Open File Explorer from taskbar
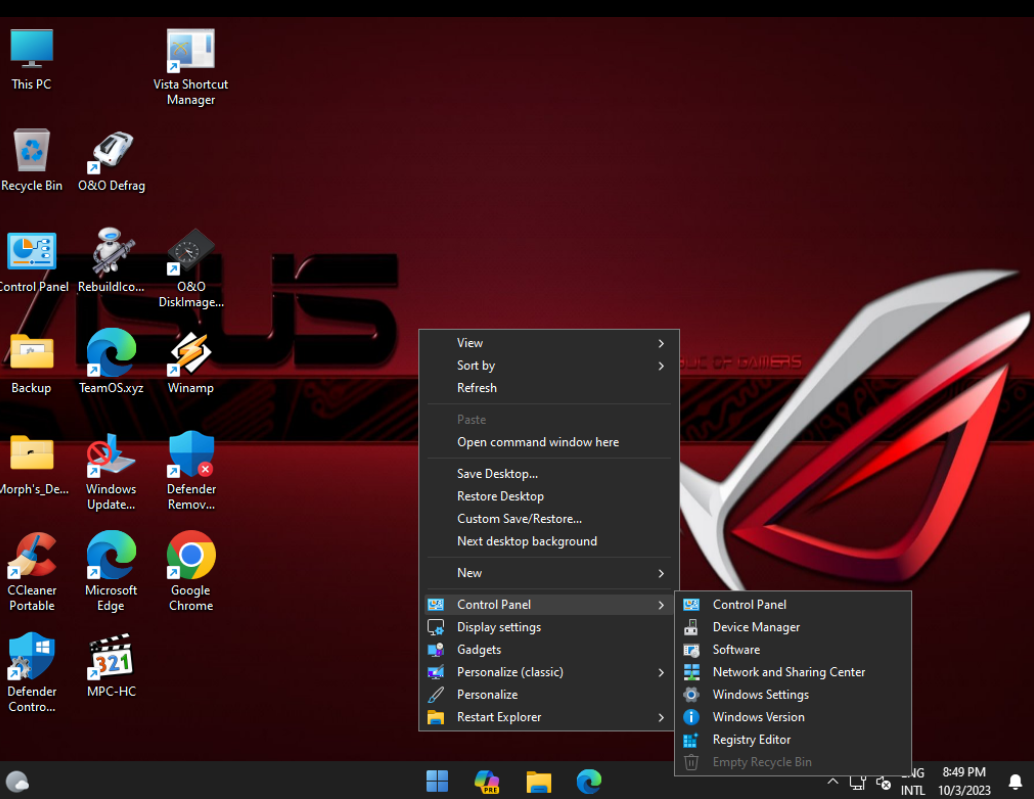Image resolution: width=1034 pixels, height=799 pixels. tap(538, 781)
